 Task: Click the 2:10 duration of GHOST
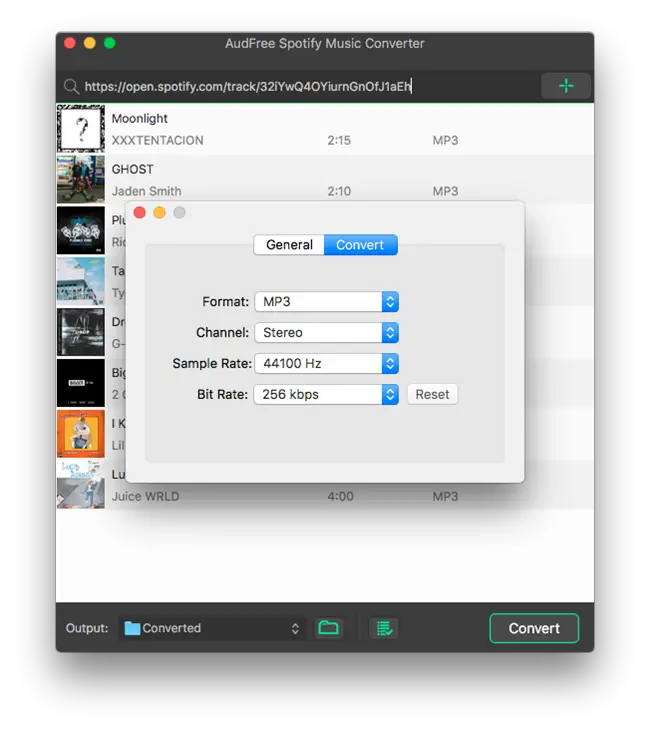[339, 191]
